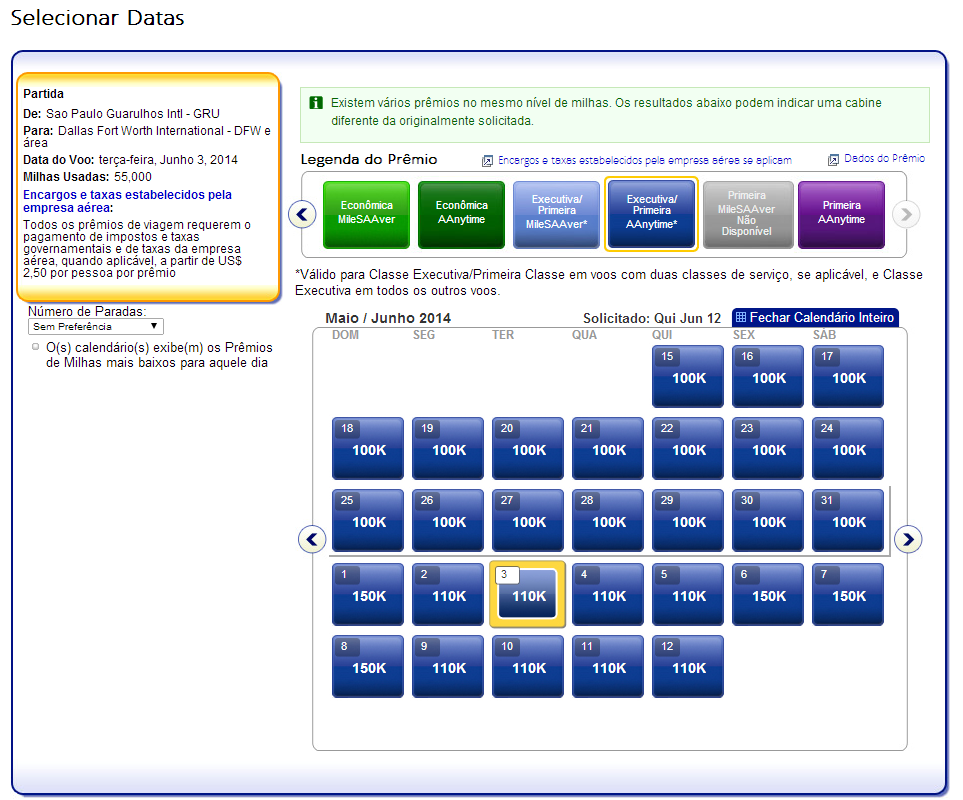
Task: Select June 12 date with 110K
Action: pyautogui.click(x=688, y=666)
